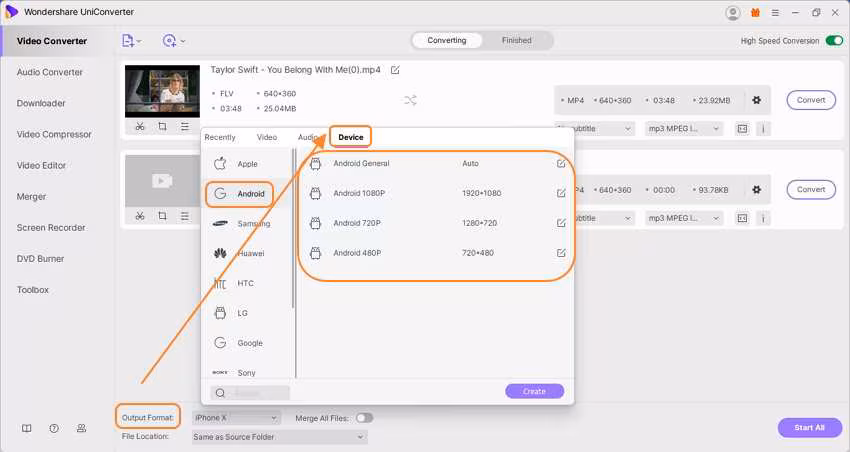
Task: Open Screen Recorder in sidebar
Action: click(51, 228)
